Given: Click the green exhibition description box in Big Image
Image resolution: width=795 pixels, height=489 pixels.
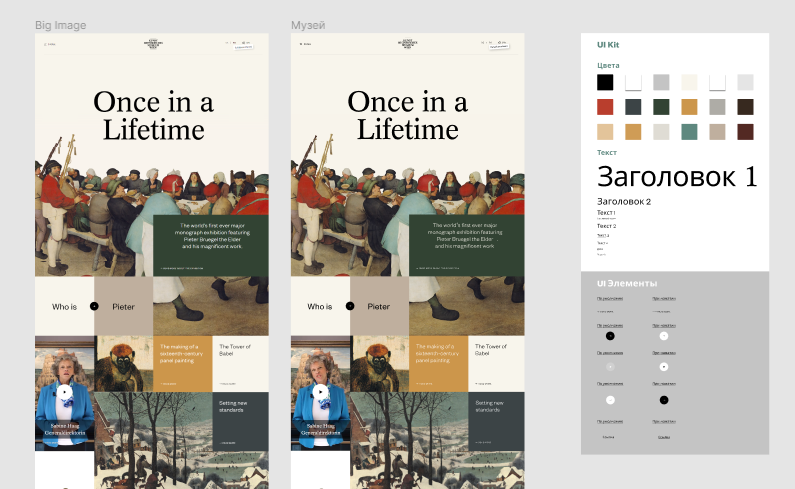Looking at the screenshot, I should [x=211, y=246].
